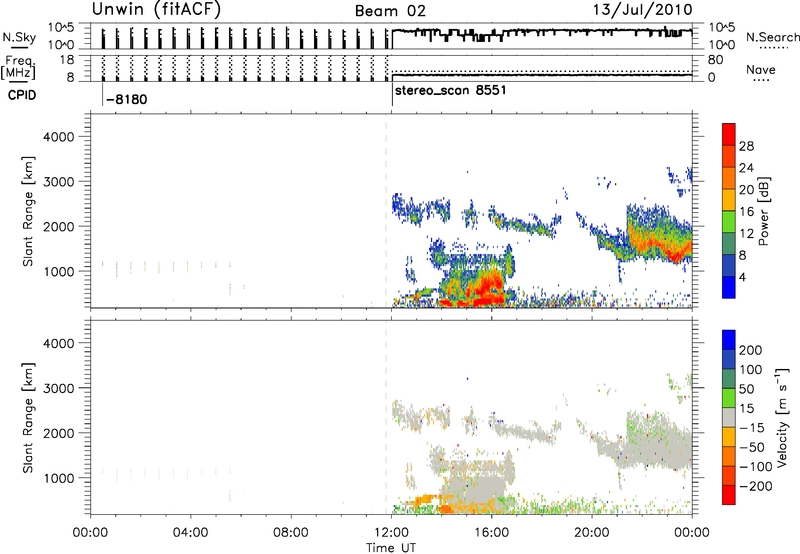Click the 'Slant Range [km]' label of the power panel

tap(28, 211)
